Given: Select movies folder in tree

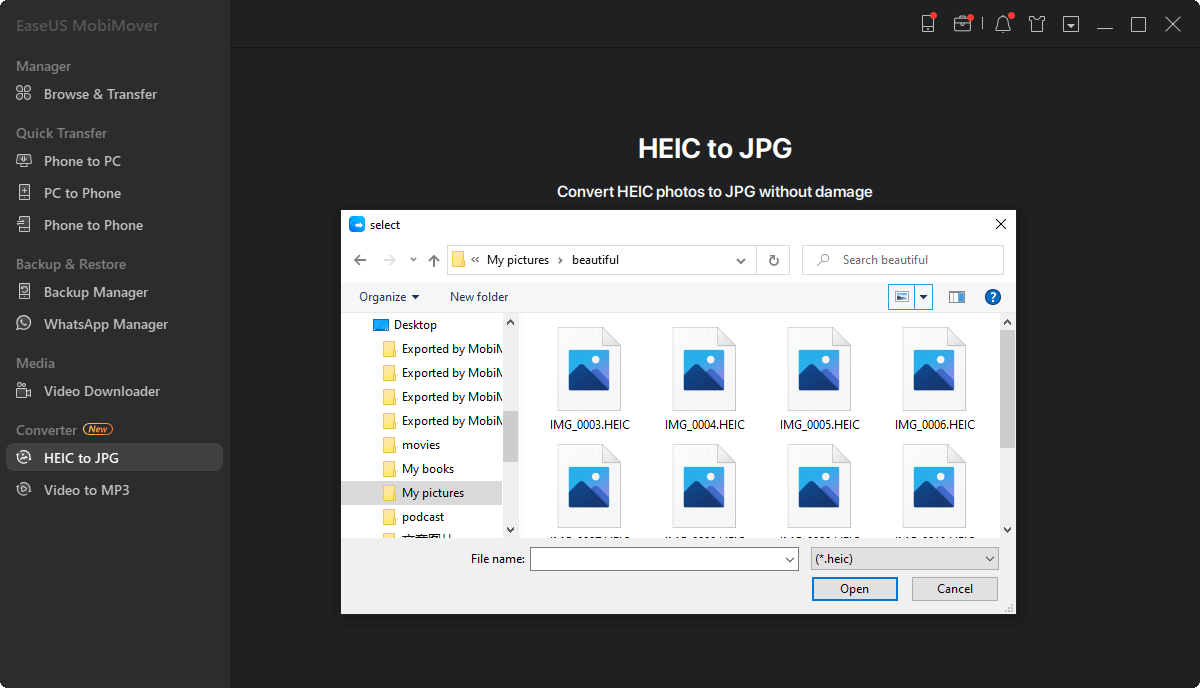Looking at the screenshot, I should click(421, 445).
